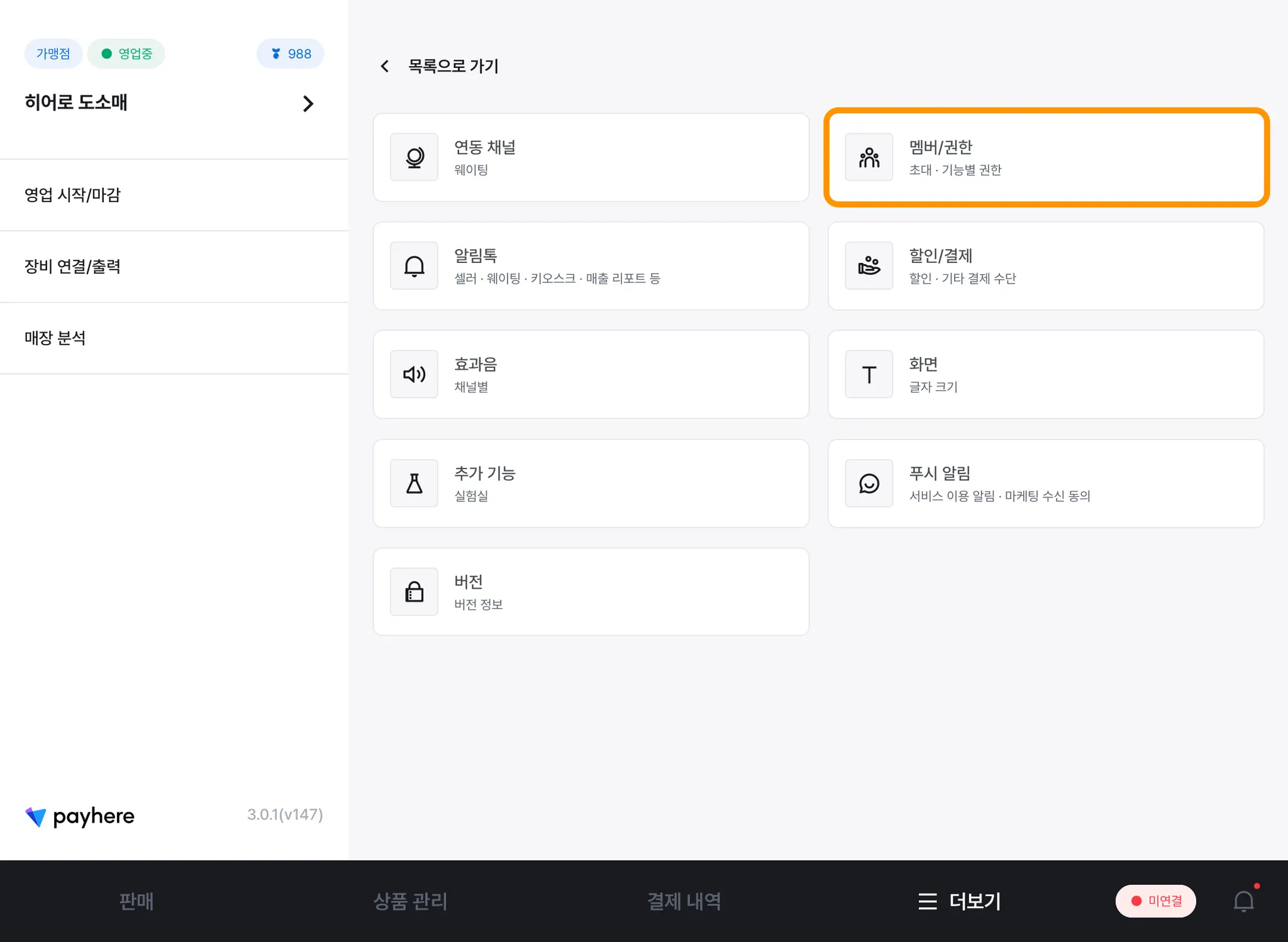1288x942 pixels.
Task: Toggle the 영업중 business status badge
Action: pyautogui.click(x=126, y=53)
